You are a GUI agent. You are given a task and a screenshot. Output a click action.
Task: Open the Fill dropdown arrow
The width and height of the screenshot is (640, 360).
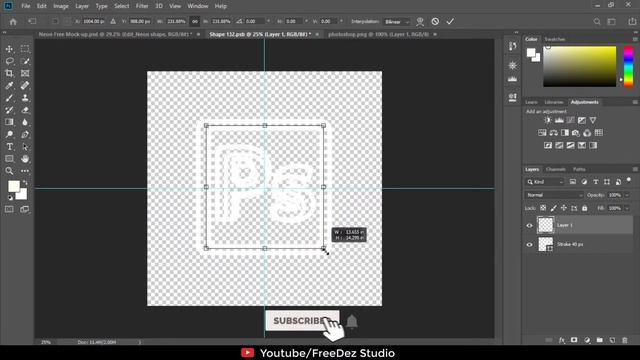[627, 208]
